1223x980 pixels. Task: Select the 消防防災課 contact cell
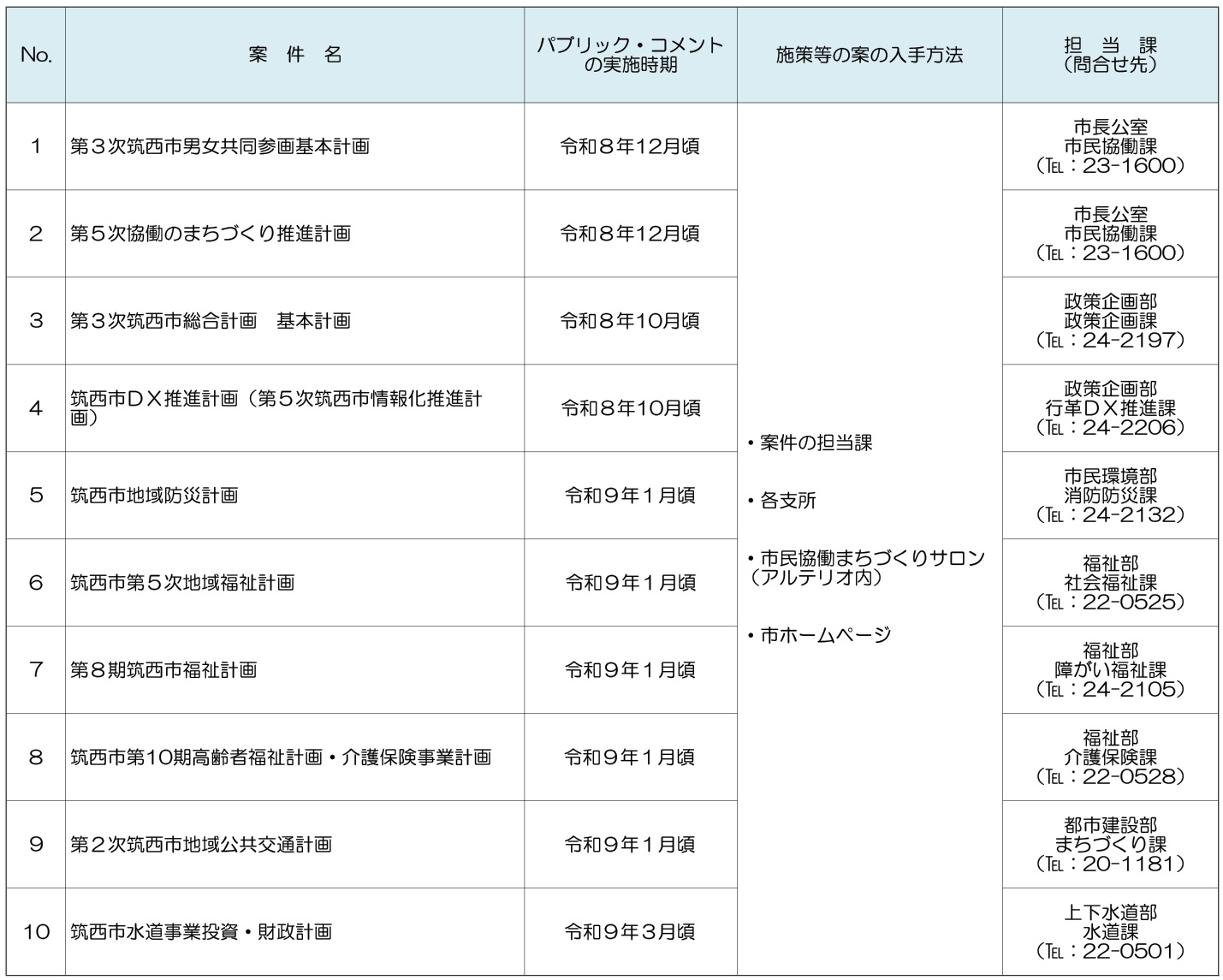[1110, 496]
